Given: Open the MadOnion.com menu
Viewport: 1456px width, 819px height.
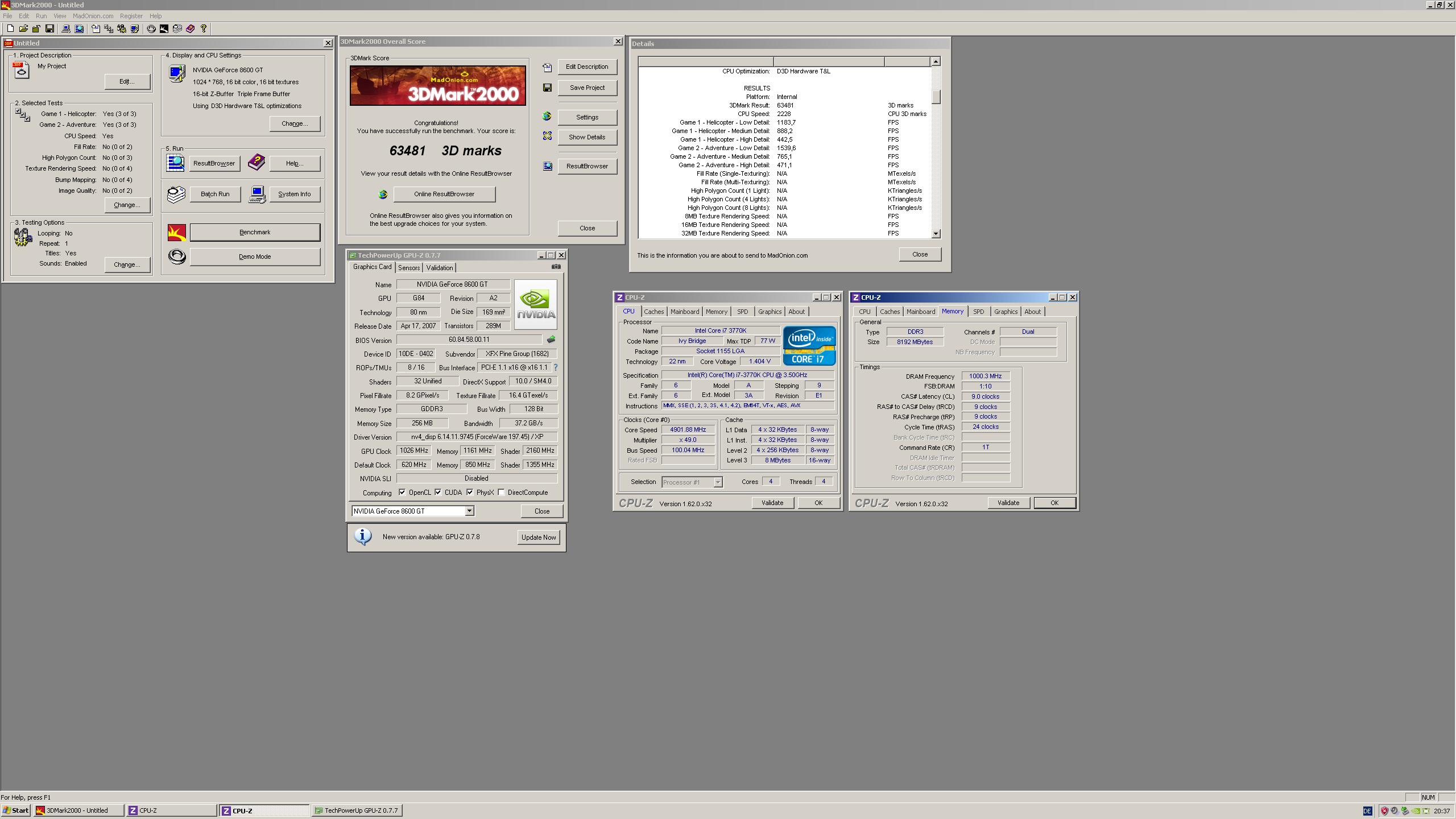Looking at the screenshot, I should pos(93,16).
